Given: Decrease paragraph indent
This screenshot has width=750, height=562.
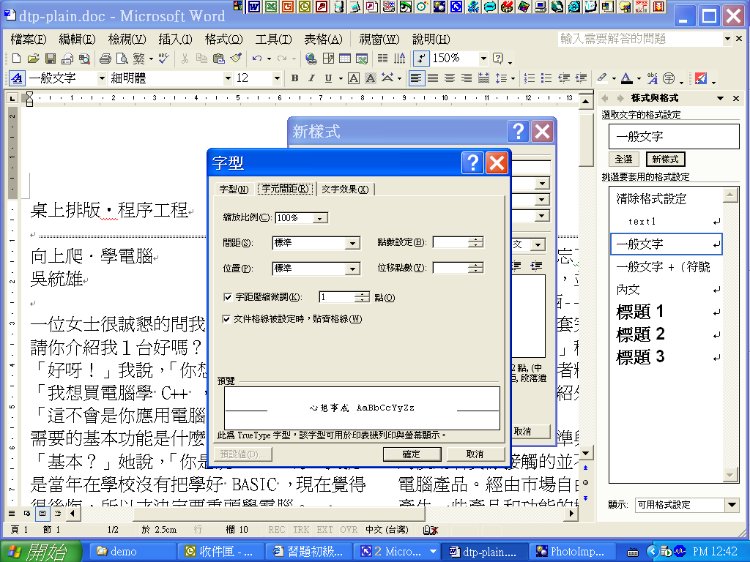Looking at the screenshot, I should click(564, 78).
